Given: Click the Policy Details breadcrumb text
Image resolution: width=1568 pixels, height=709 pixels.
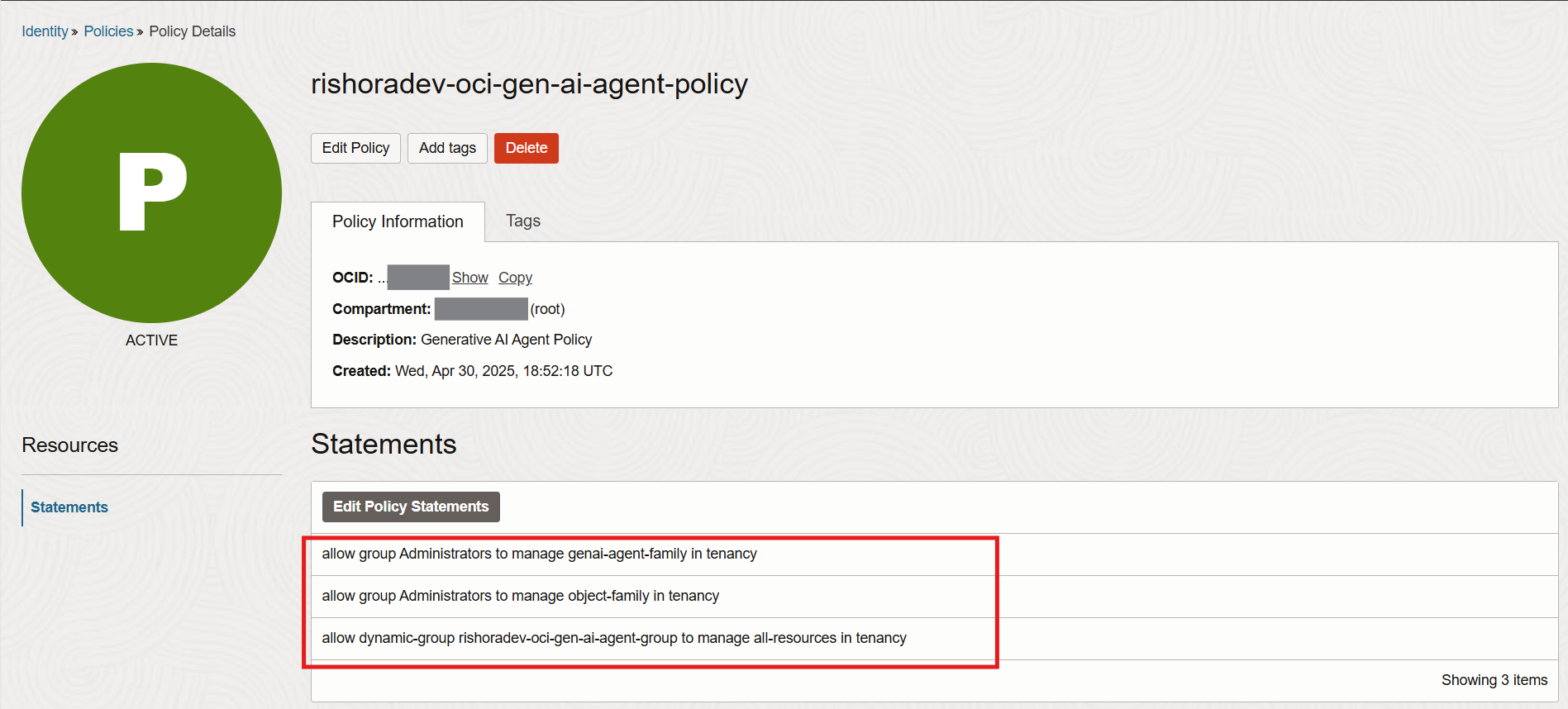Looking at the screenshot, I should tap(192, 31).
